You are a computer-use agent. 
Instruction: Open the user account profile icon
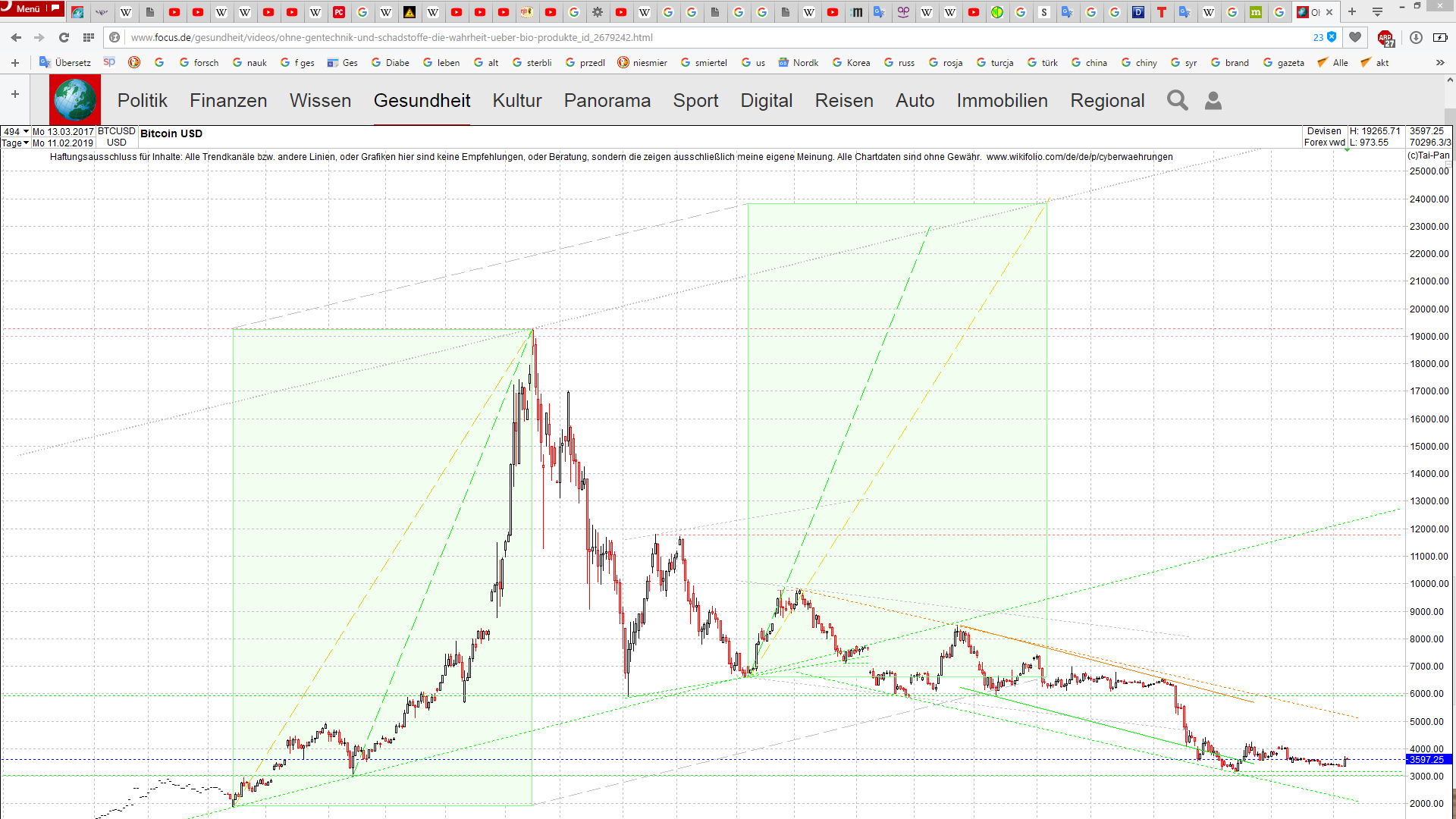click(x=1213, y=100)
